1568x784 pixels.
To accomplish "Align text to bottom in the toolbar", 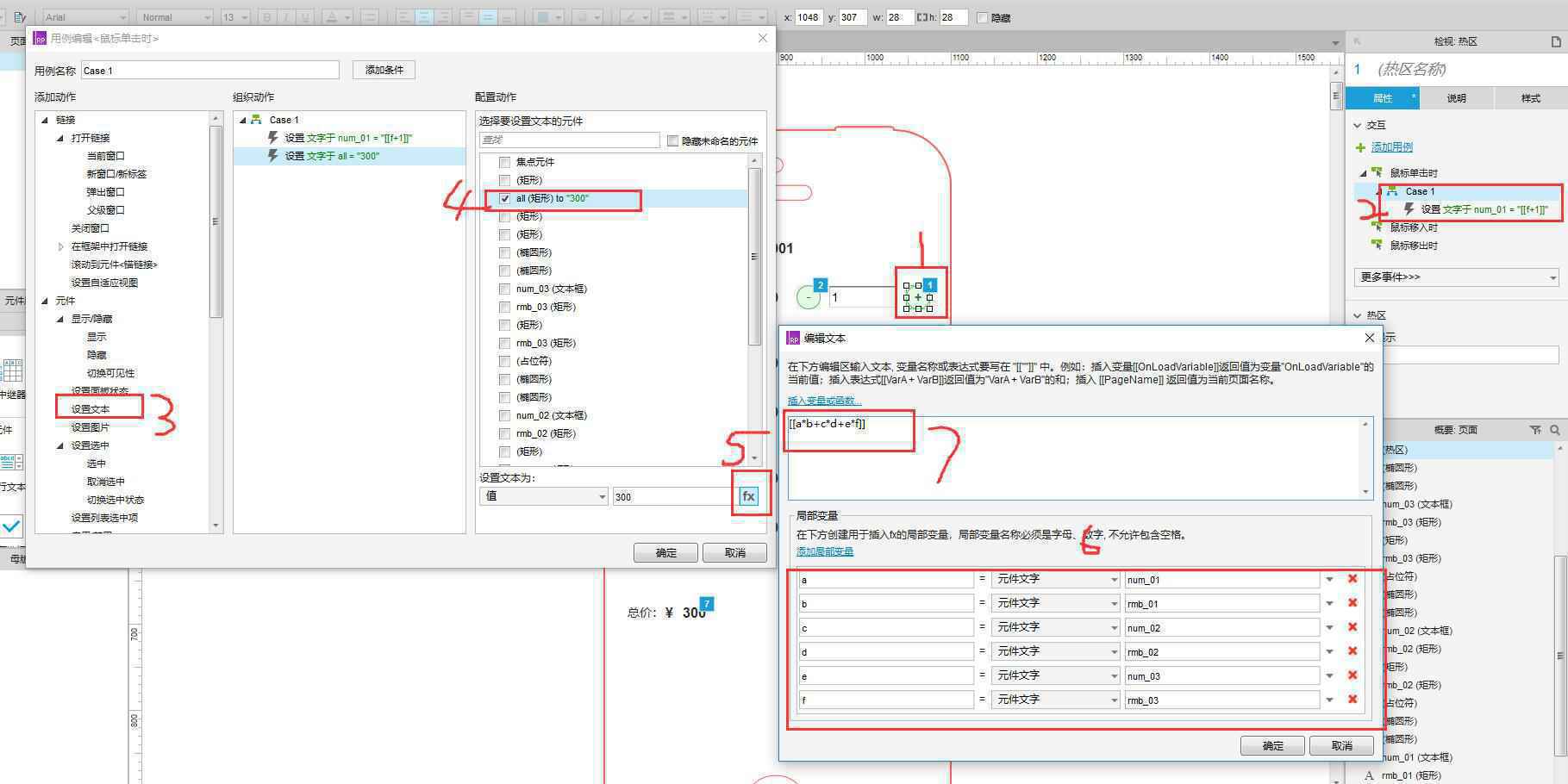I will (x=507, y=17).
